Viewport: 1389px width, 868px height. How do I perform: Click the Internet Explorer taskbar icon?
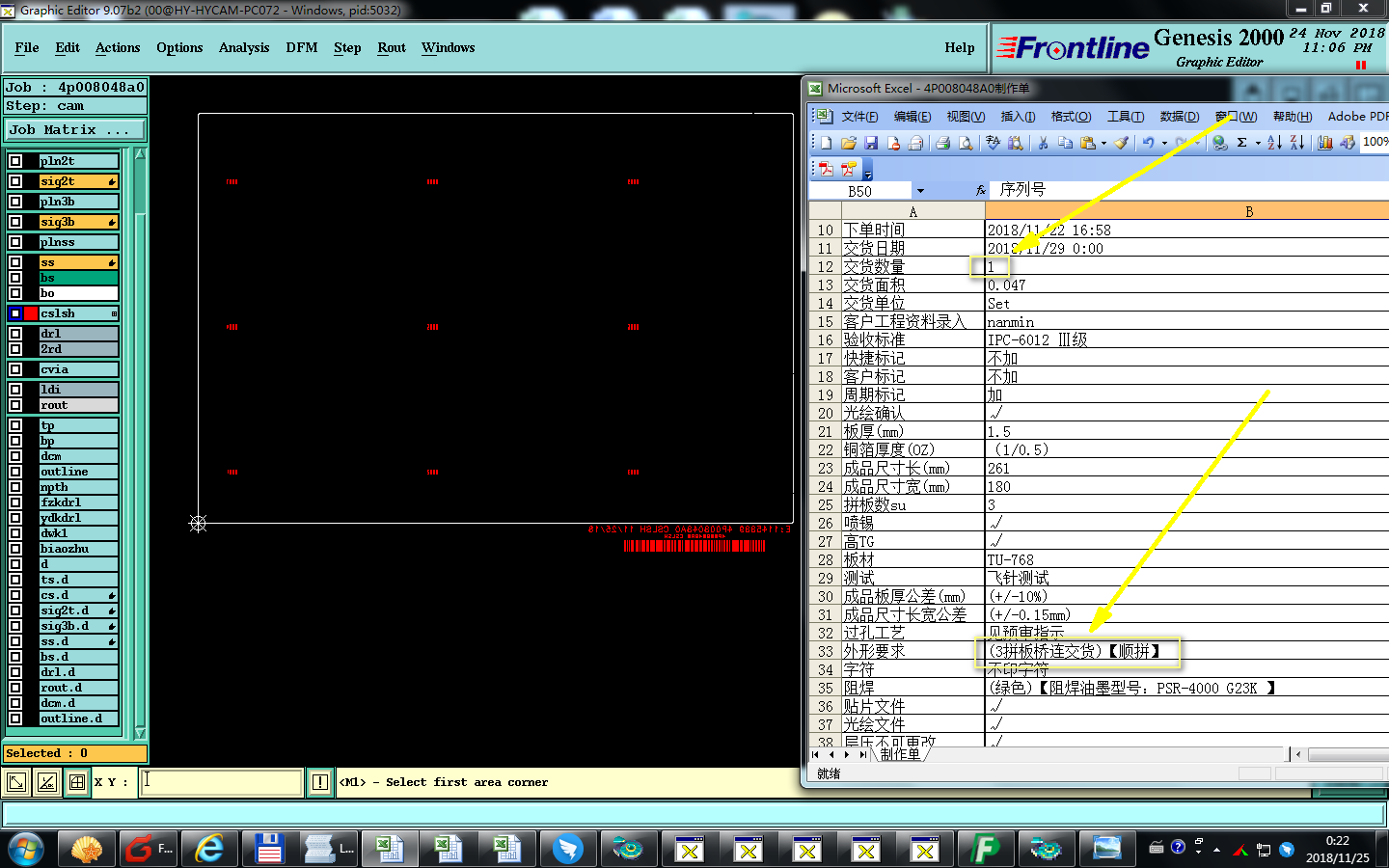coord(208,849)
